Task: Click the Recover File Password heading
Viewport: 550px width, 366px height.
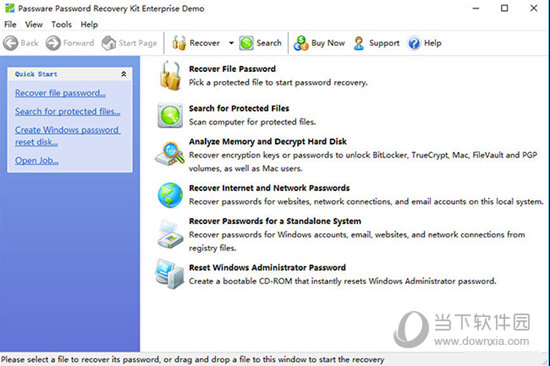Action: 232,69
